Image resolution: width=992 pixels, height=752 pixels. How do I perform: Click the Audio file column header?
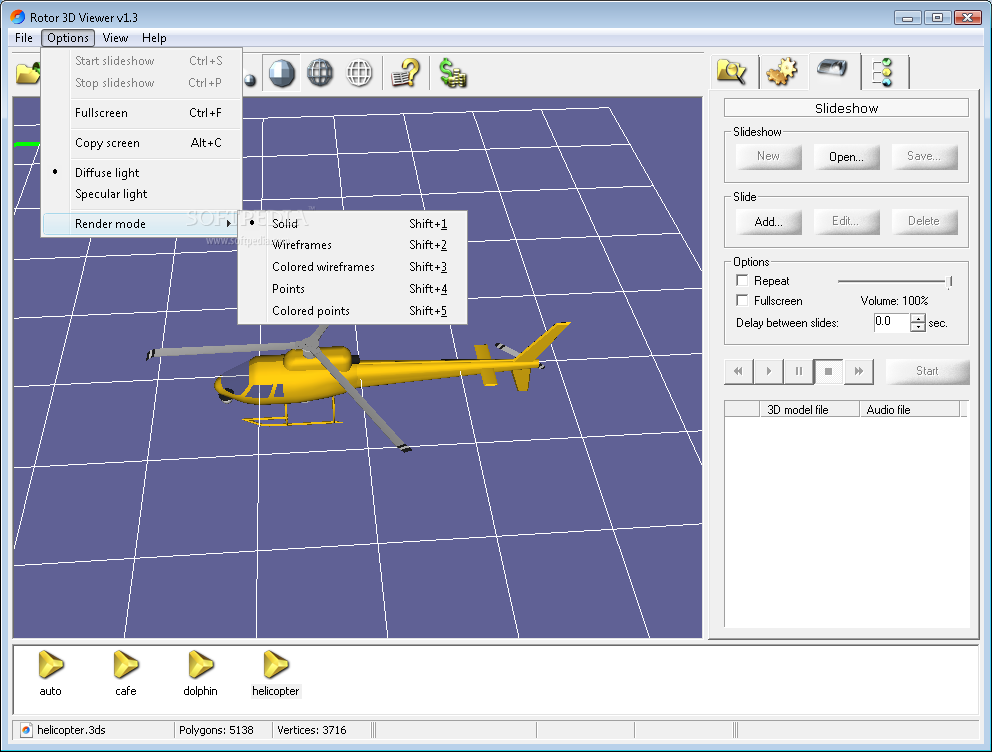click(909, 410)
